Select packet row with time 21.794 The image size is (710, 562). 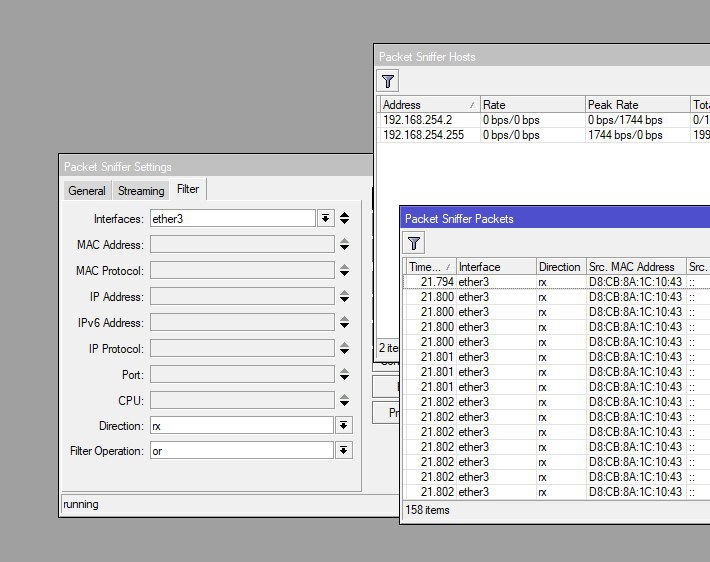[557, 282]
